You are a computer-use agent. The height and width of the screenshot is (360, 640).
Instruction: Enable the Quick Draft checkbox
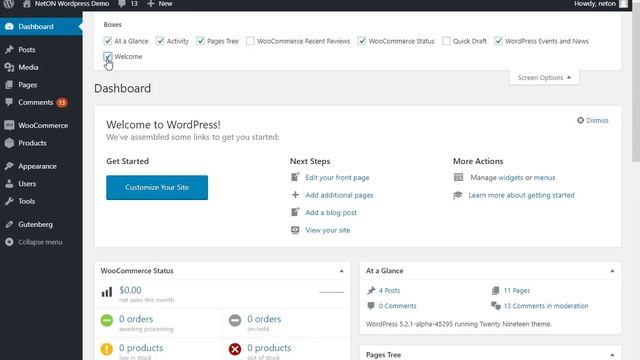446,41
